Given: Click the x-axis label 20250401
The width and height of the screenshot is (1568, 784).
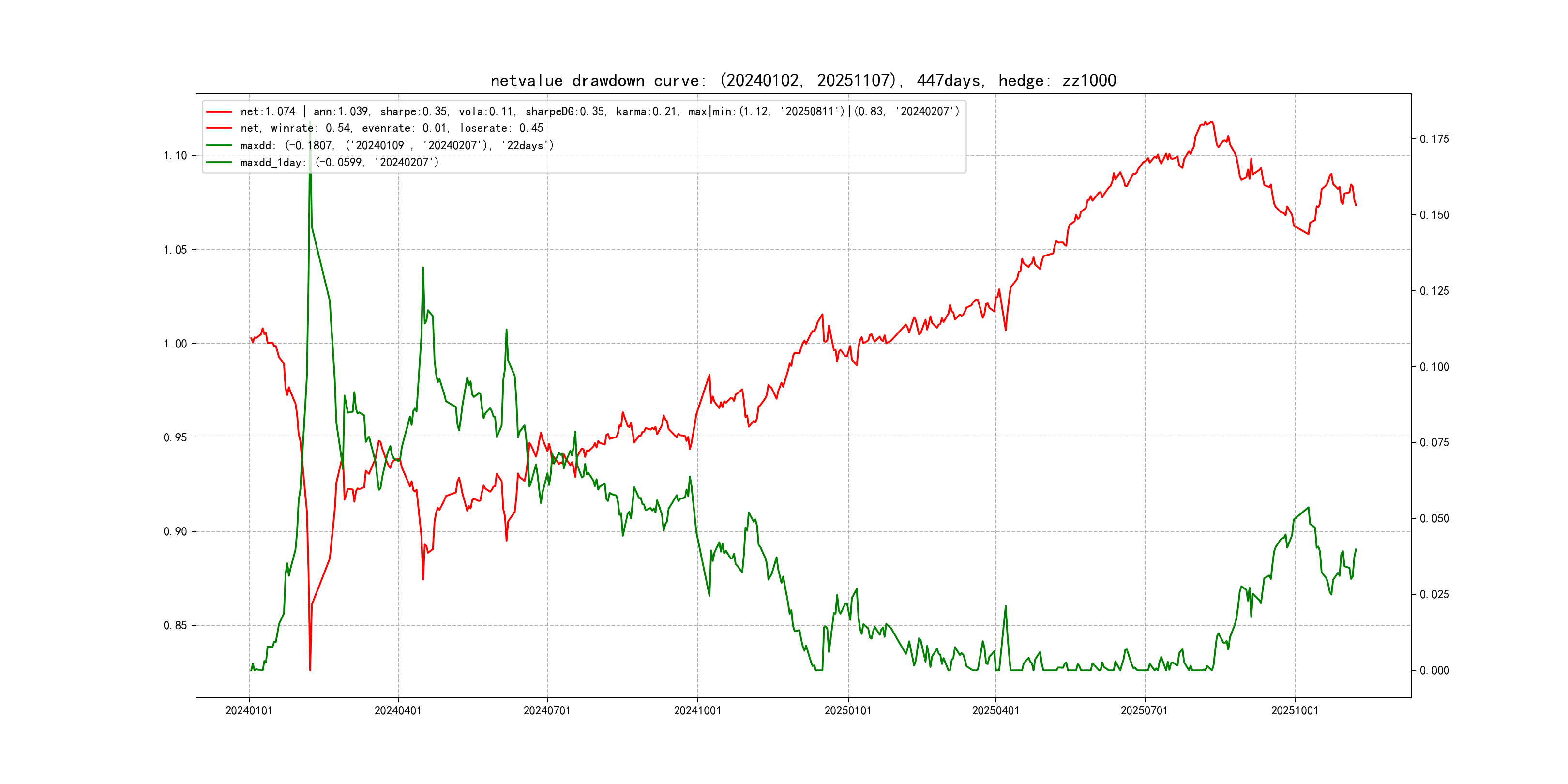Looking at the screenshot, I should (996, 710).
